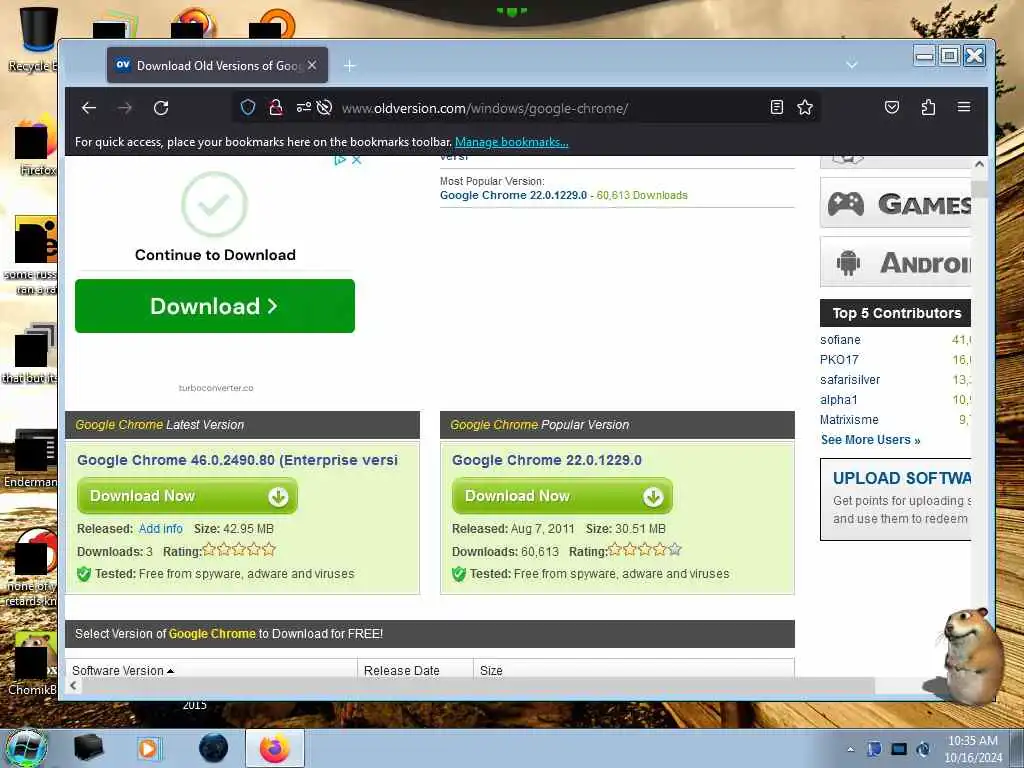Viewport: 1024px width, 768px height.
Task: Rate Chrome 22.0.1229.0 with fifth star
Action: click(x=675, y=550)
